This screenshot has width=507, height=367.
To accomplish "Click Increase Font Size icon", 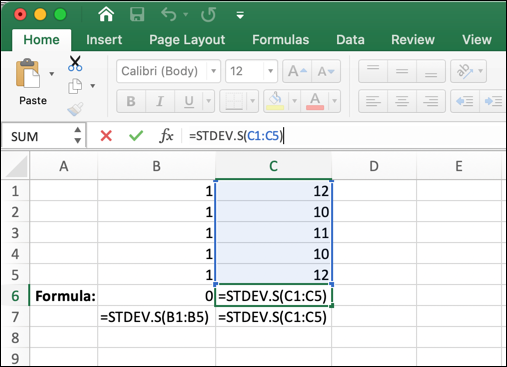I will click(x=297, y=71).
